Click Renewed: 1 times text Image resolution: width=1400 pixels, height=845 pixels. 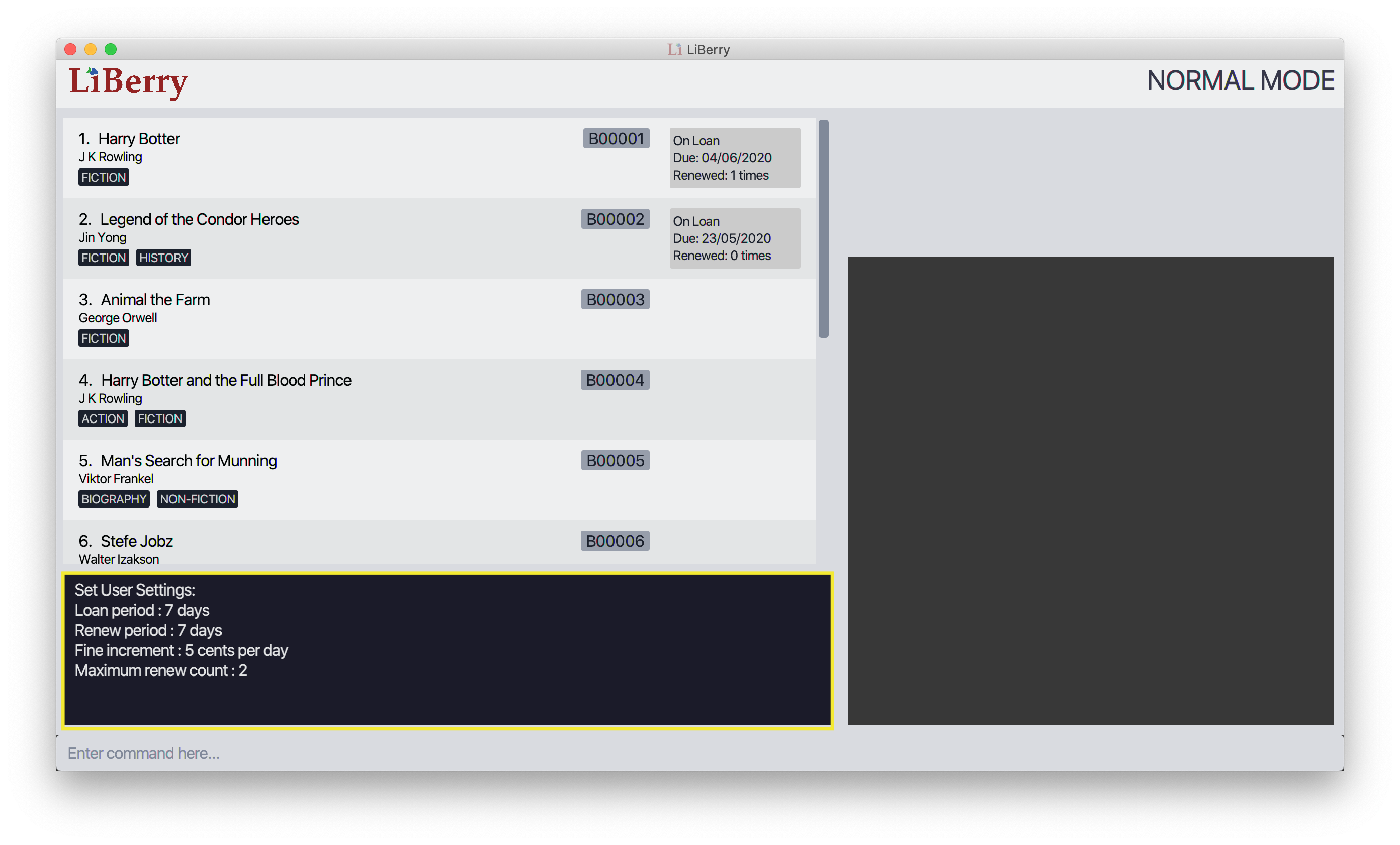pyautogui.click(x=721, y=175)
